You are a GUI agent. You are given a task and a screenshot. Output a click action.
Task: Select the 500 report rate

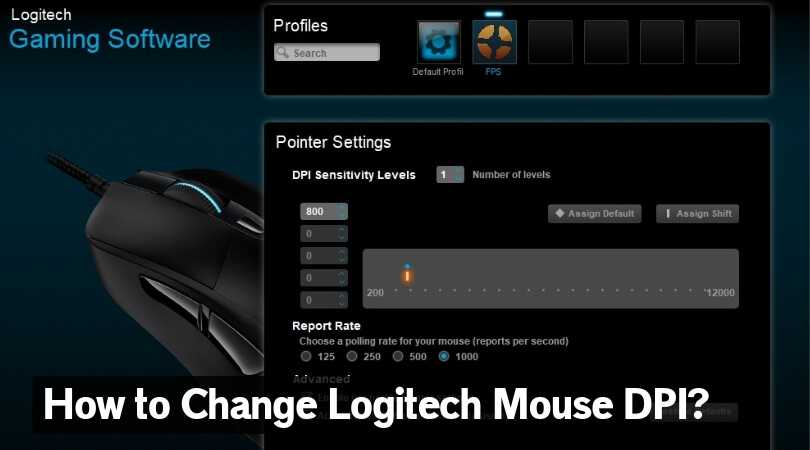398,356
